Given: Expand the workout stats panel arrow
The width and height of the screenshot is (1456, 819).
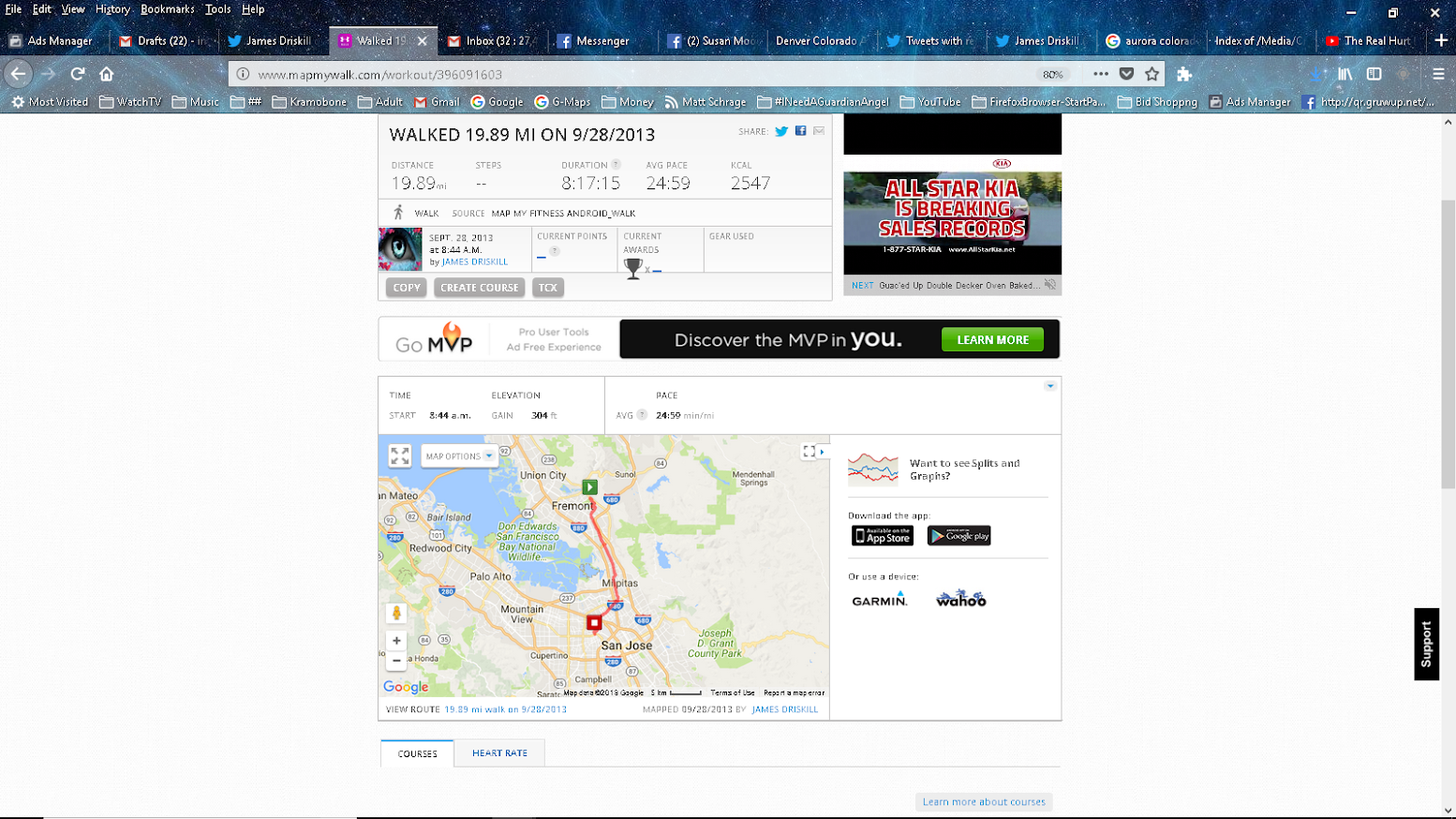Looking at the screenshot, I should pyautogui.click(x=1050, y=386).
